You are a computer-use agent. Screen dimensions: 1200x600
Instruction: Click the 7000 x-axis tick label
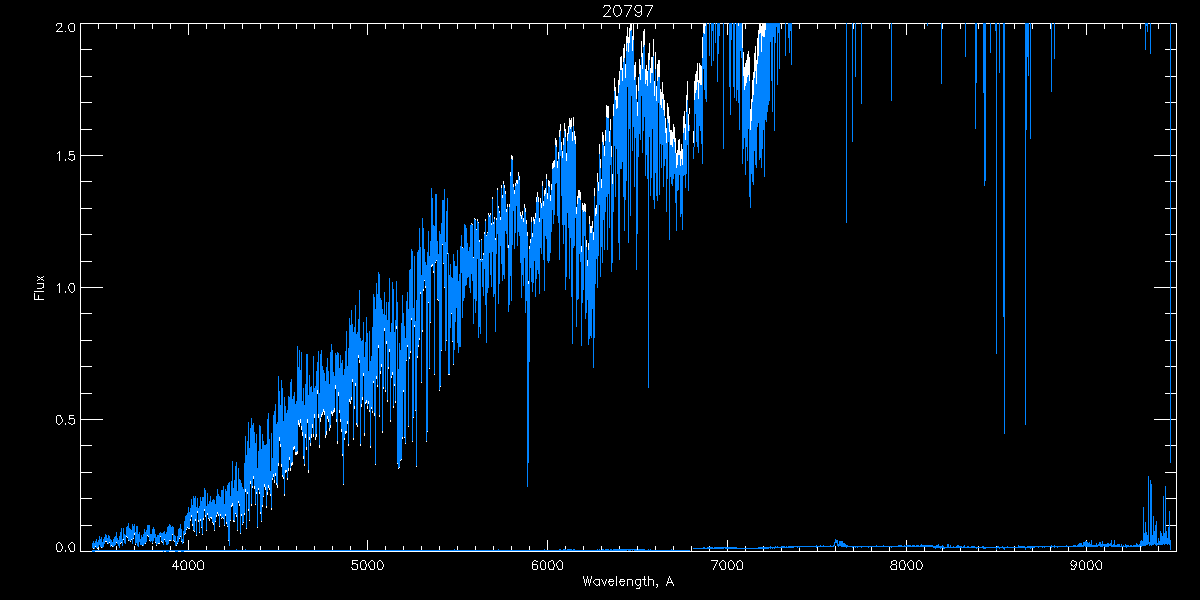pos(726,566)
